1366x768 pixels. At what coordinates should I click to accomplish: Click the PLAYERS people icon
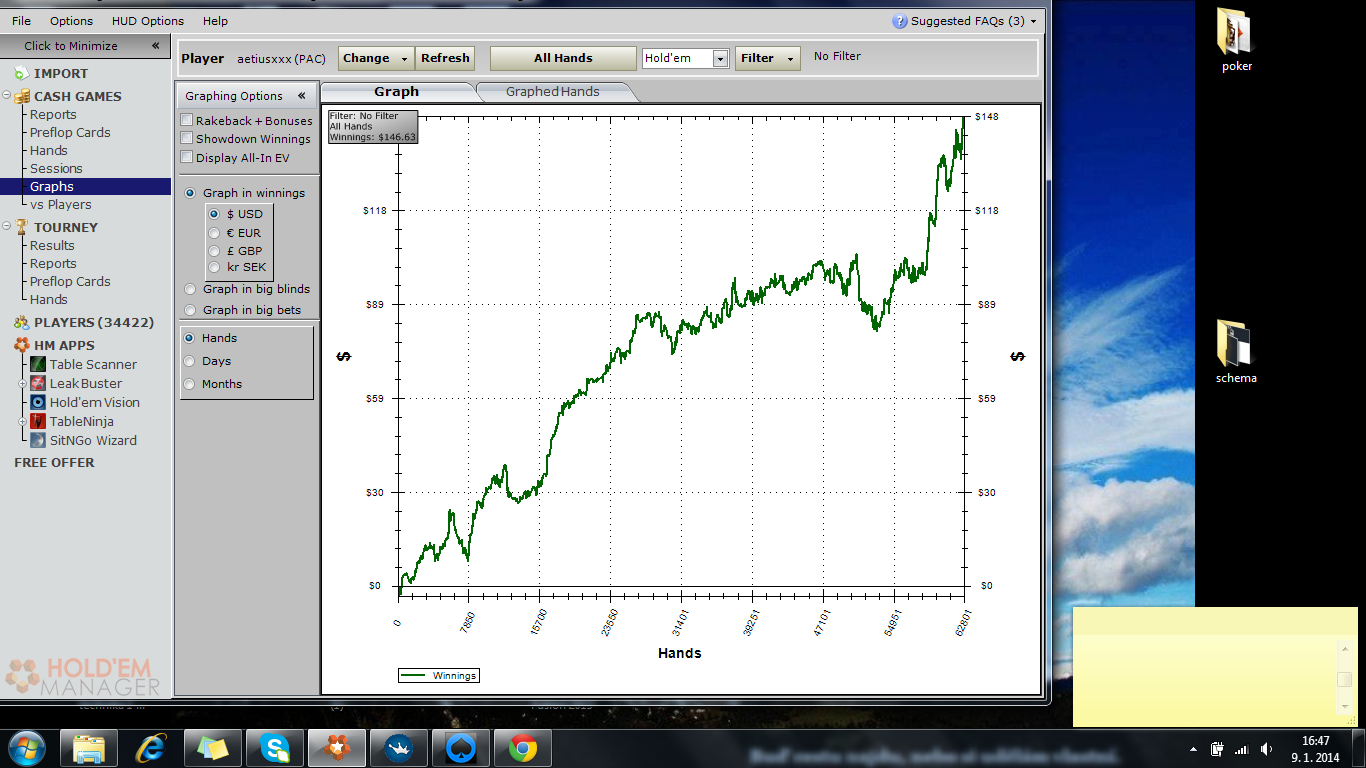pos(22,323)
